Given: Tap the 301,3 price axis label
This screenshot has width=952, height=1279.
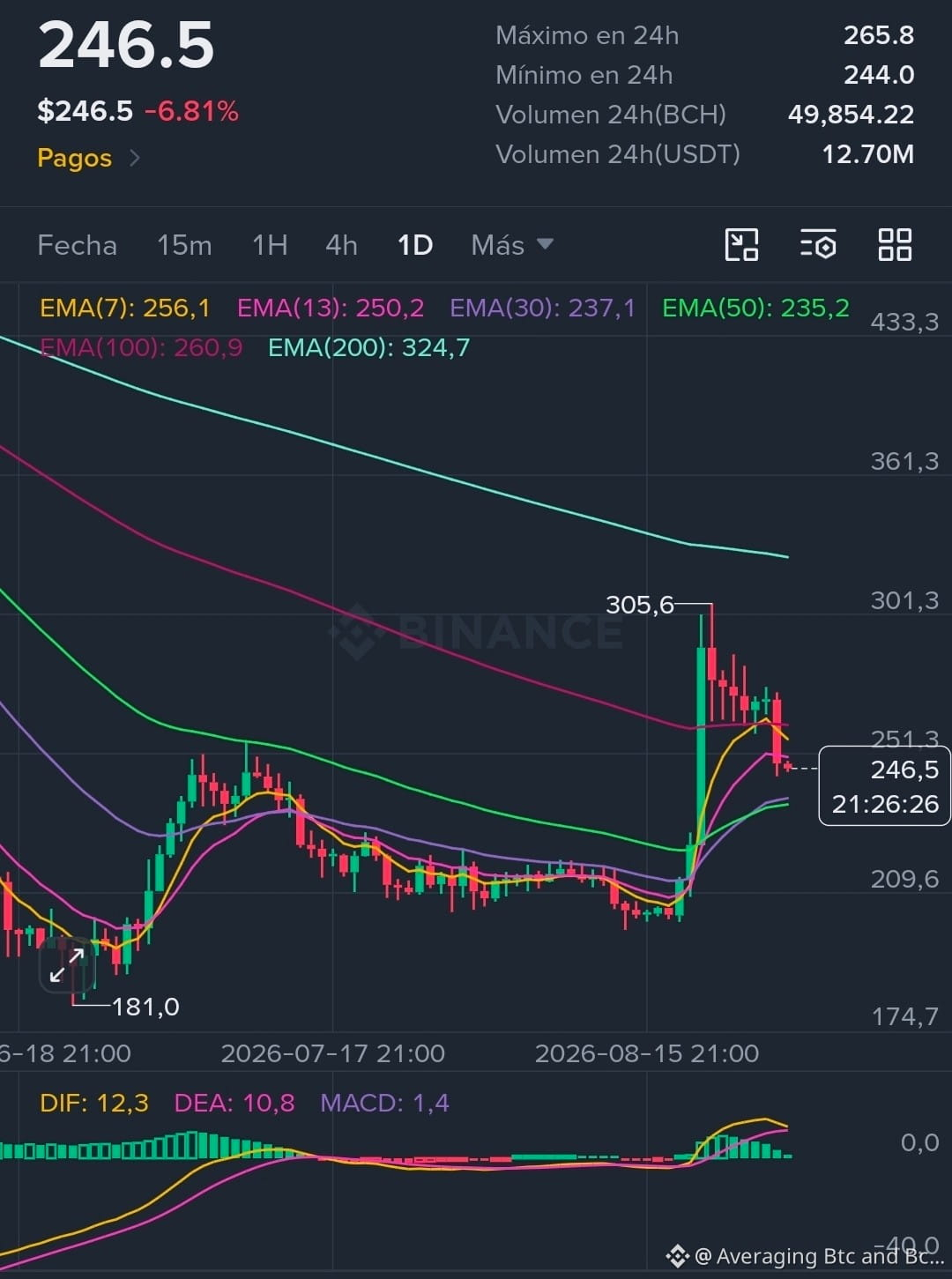Looking at the screenshot, I should click(904, 600).
